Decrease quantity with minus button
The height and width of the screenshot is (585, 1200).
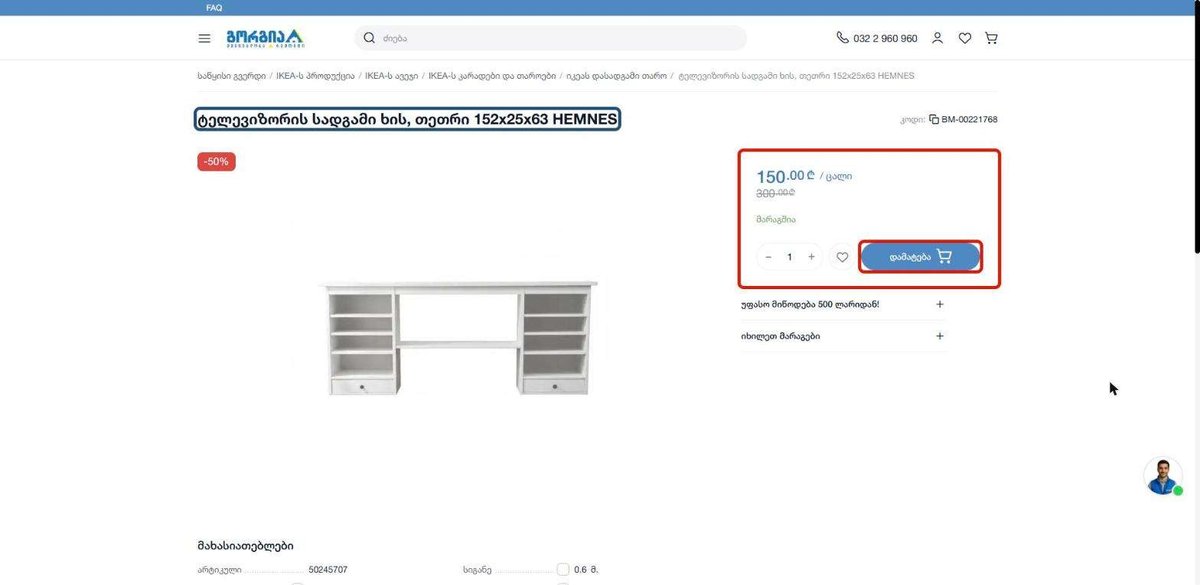[x=768, y=257]
